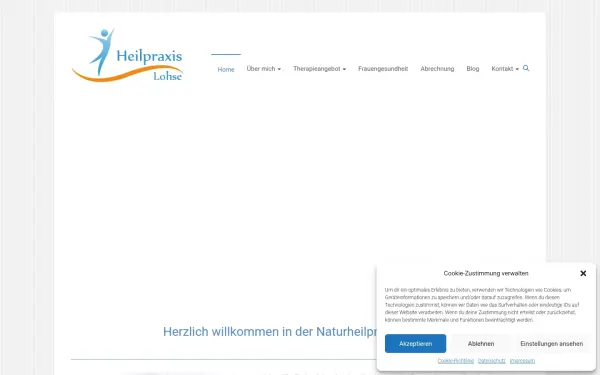Open Einstellungen ansehen cookie settings
This screenshot has height=375, width=600.
(x=551, y=344)
